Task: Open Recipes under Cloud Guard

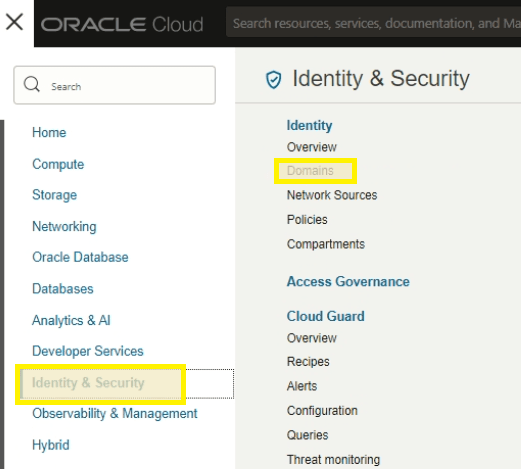Action: point(308,362)
